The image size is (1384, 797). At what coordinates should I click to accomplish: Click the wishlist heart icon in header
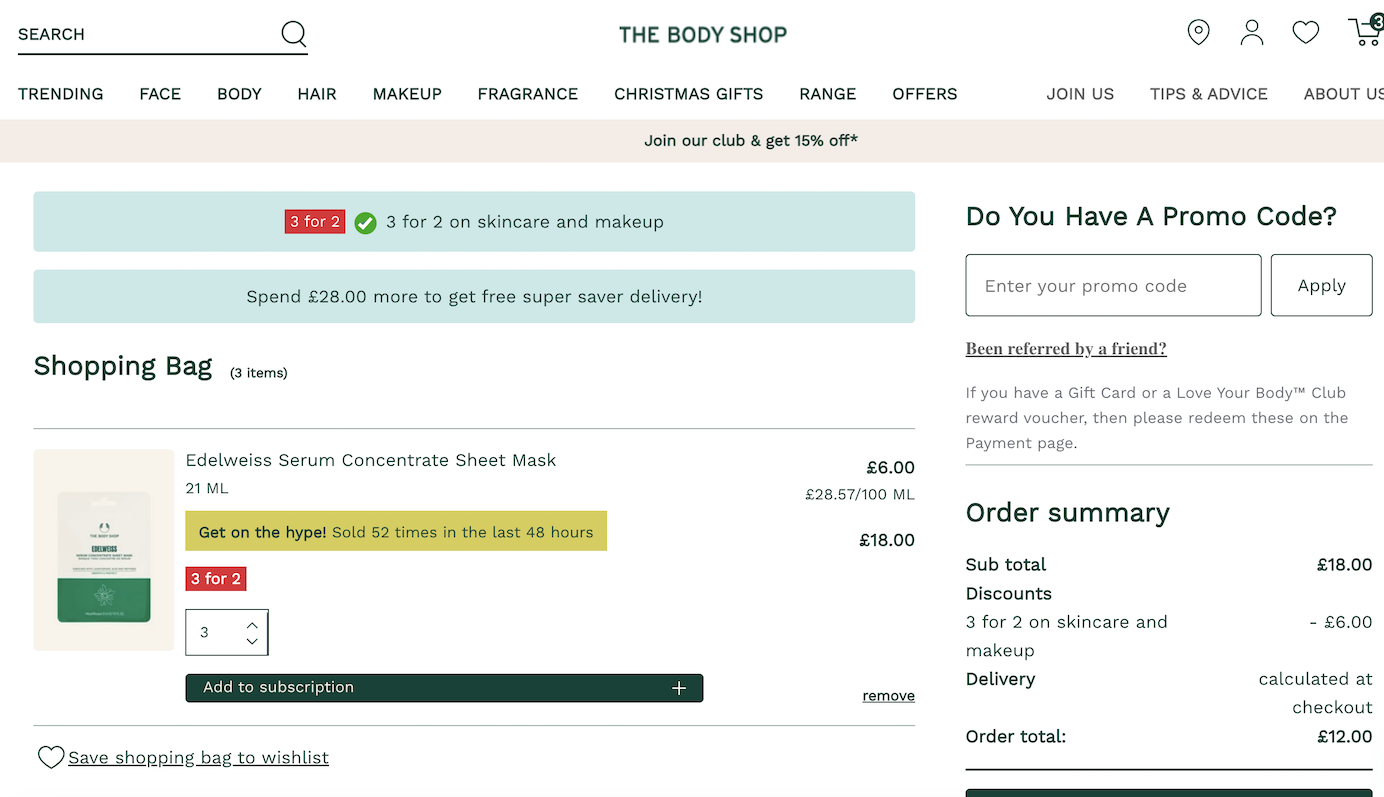click(x=1305, y=32)
